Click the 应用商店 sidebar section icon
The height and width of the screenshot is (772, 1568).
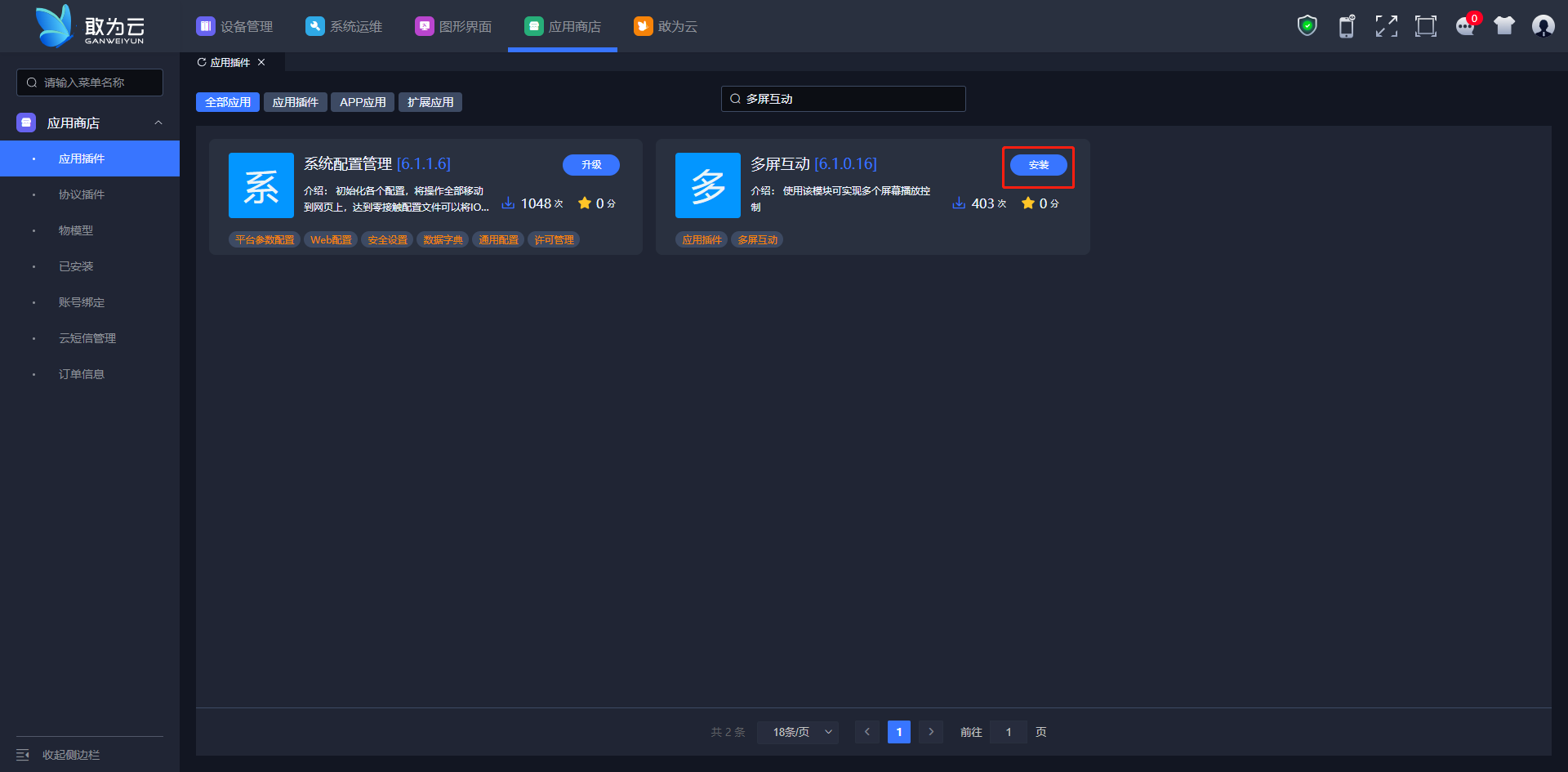26,123
